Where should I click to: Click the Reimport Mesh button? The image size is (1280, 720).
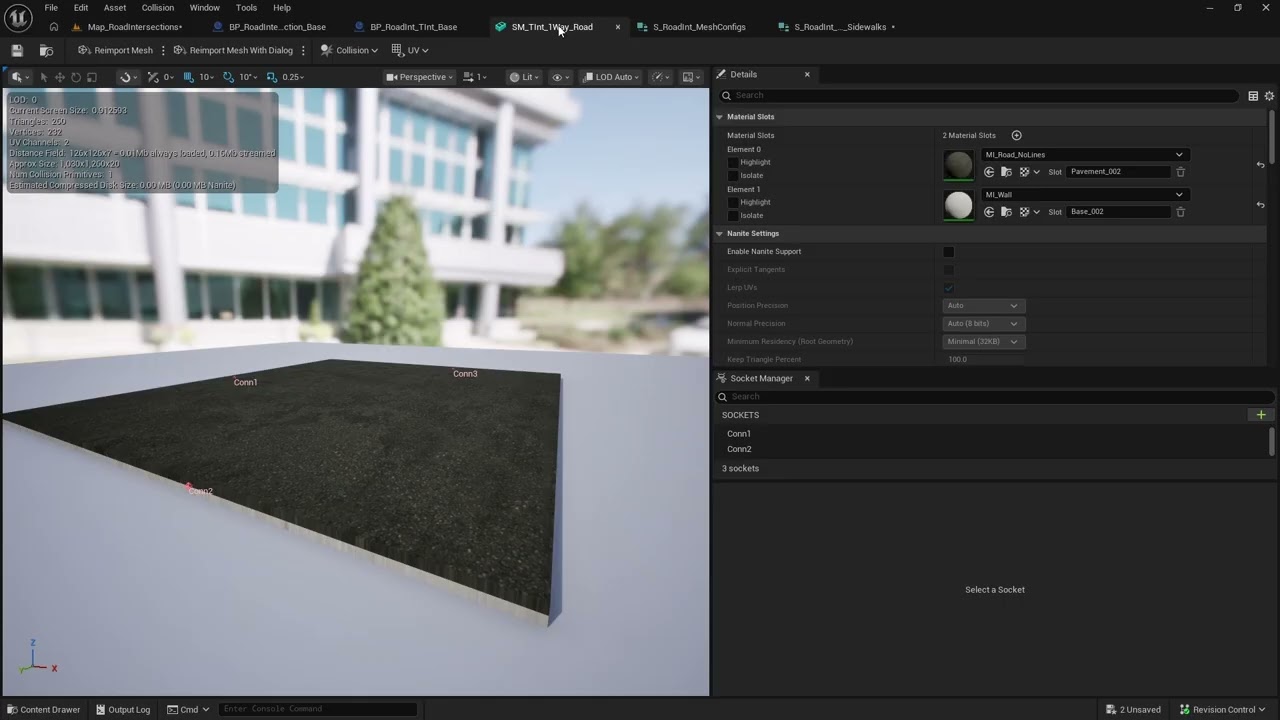(116, 50)
